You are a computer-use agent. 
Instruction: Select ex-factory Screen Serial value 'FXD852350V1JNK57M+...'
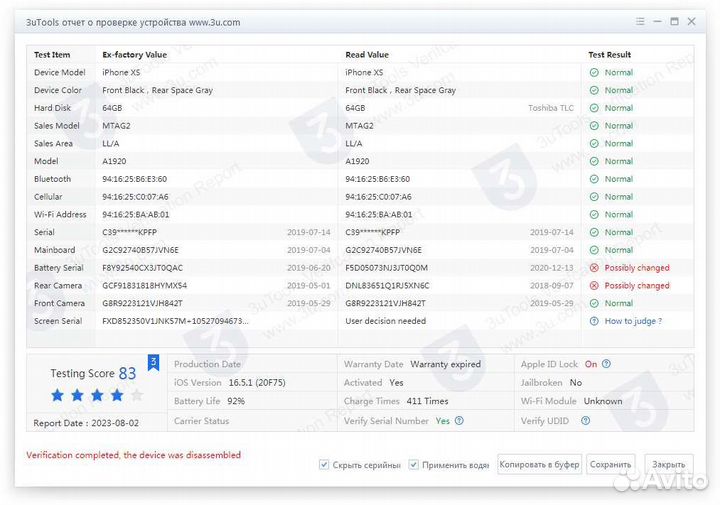pyautogui.click(x=175, y=321)
